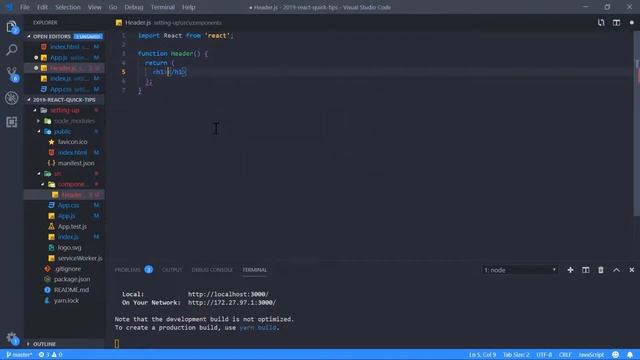The image size is (640, 360).
Task: Change encoding via UTF-8 status item
Action: pos(544,355)
